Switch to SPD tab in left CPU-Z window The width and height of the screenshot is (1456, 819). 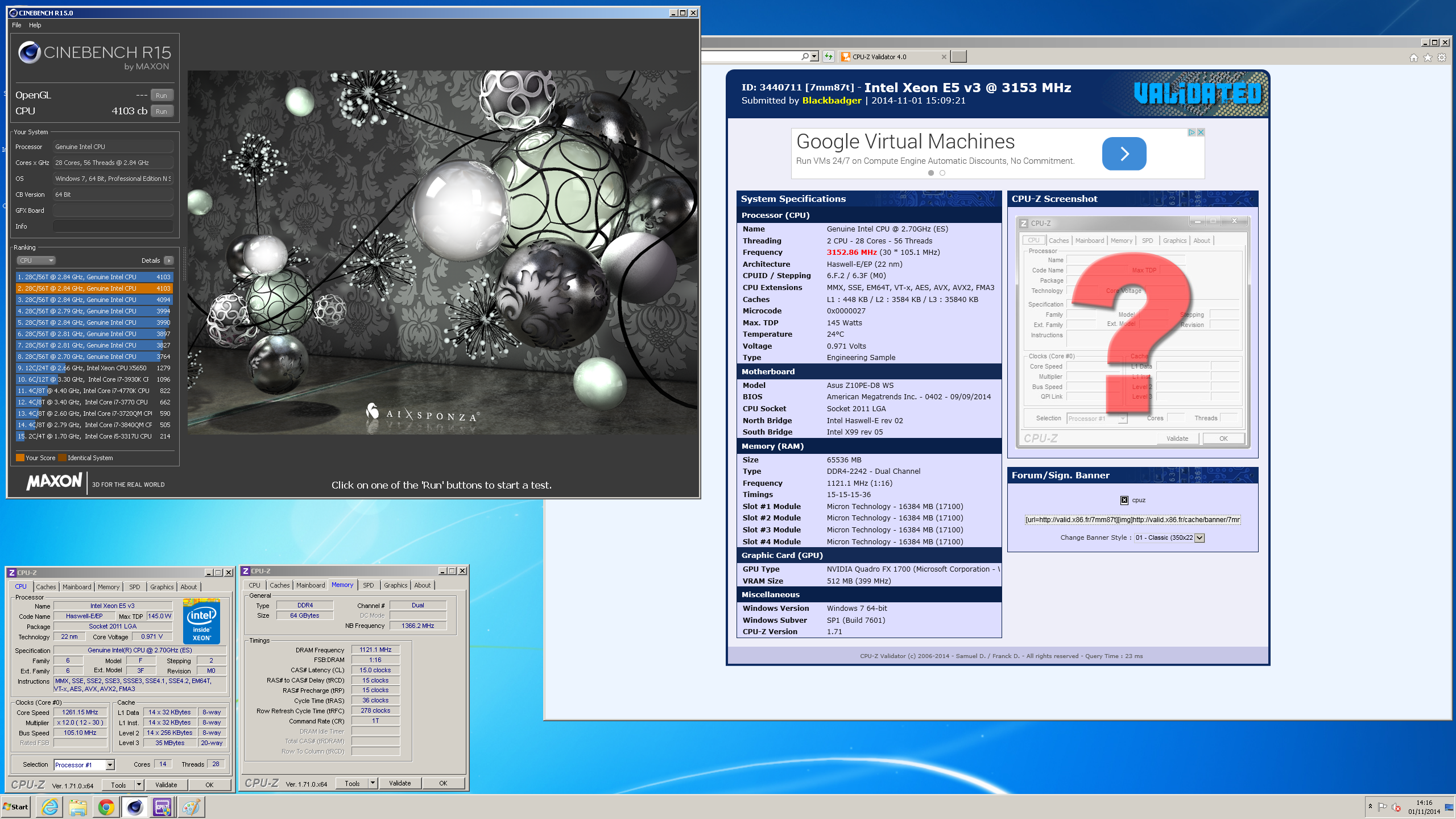pos(134,587)
